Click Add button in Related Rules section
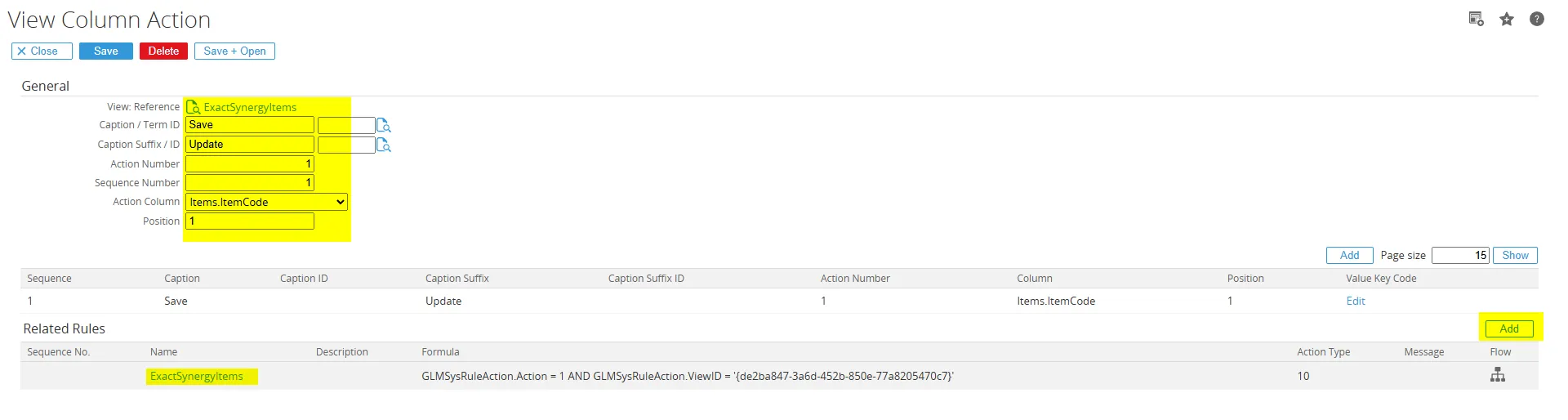This screenshot has width=1568, height=420. [1509, 328]
